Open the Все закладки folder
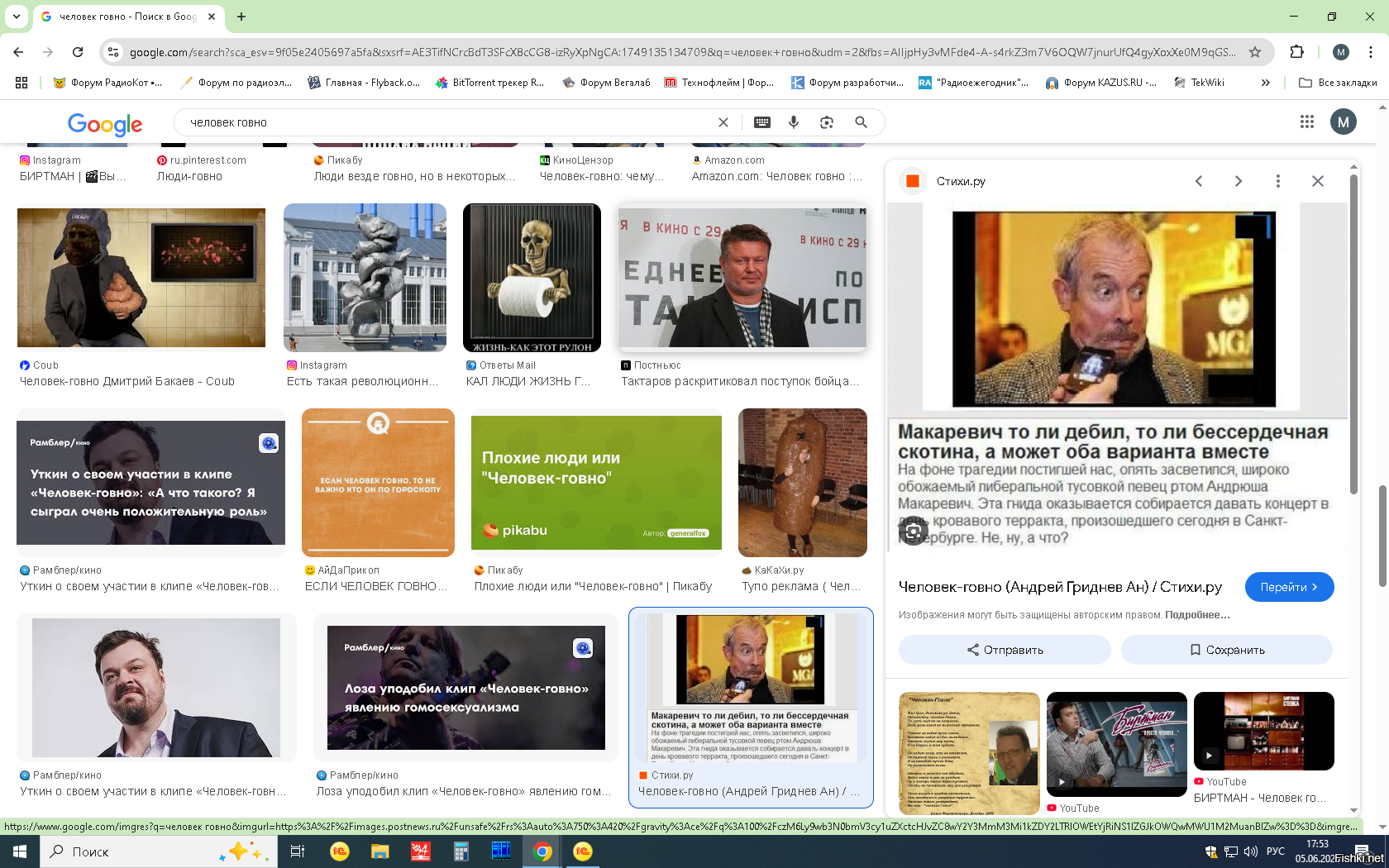The width and height of the screenshot is (1389, 868). [1338, 83]
